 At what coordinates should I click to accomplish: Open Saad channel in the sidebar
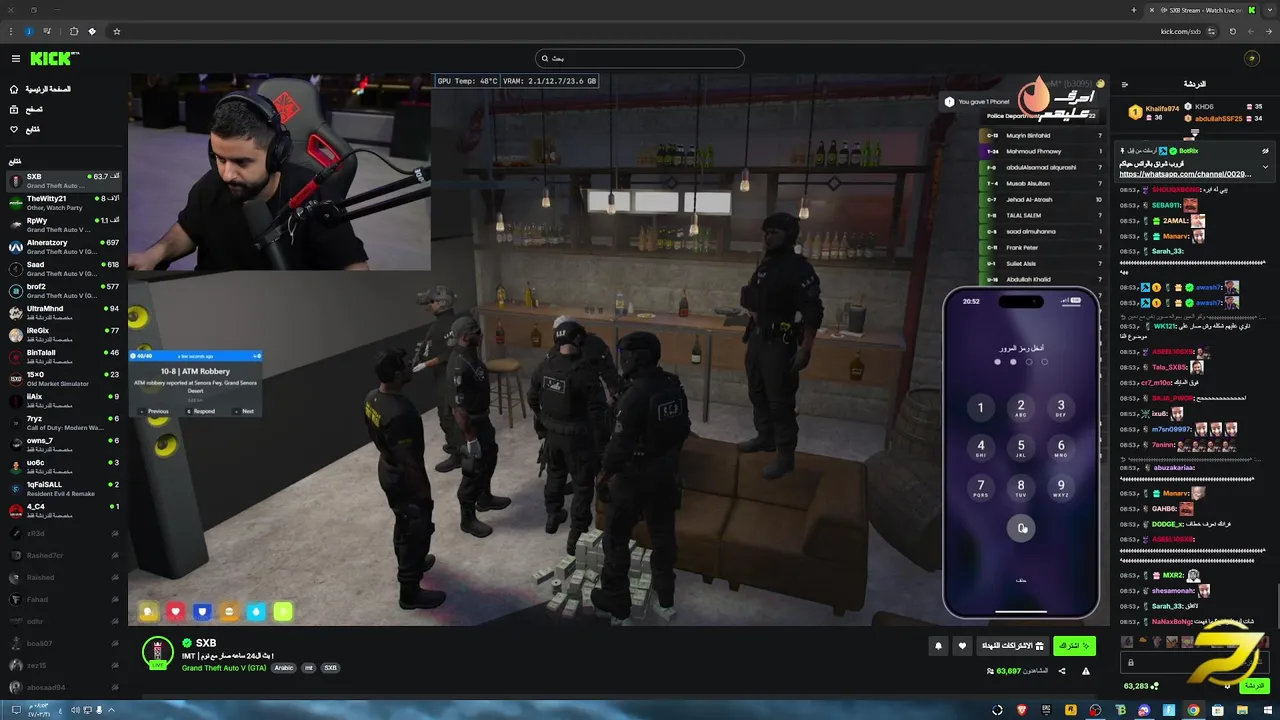(64, 269)
